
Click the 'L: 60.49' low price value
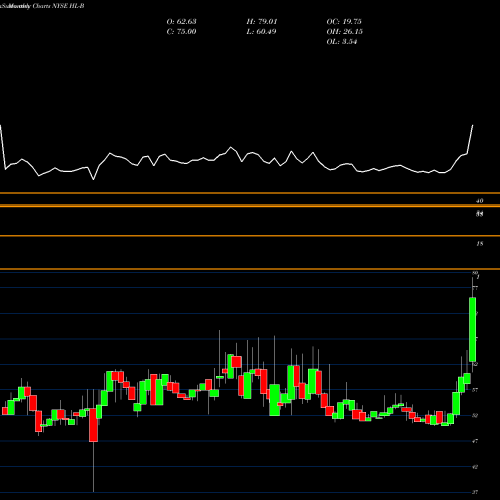(262, 32)
